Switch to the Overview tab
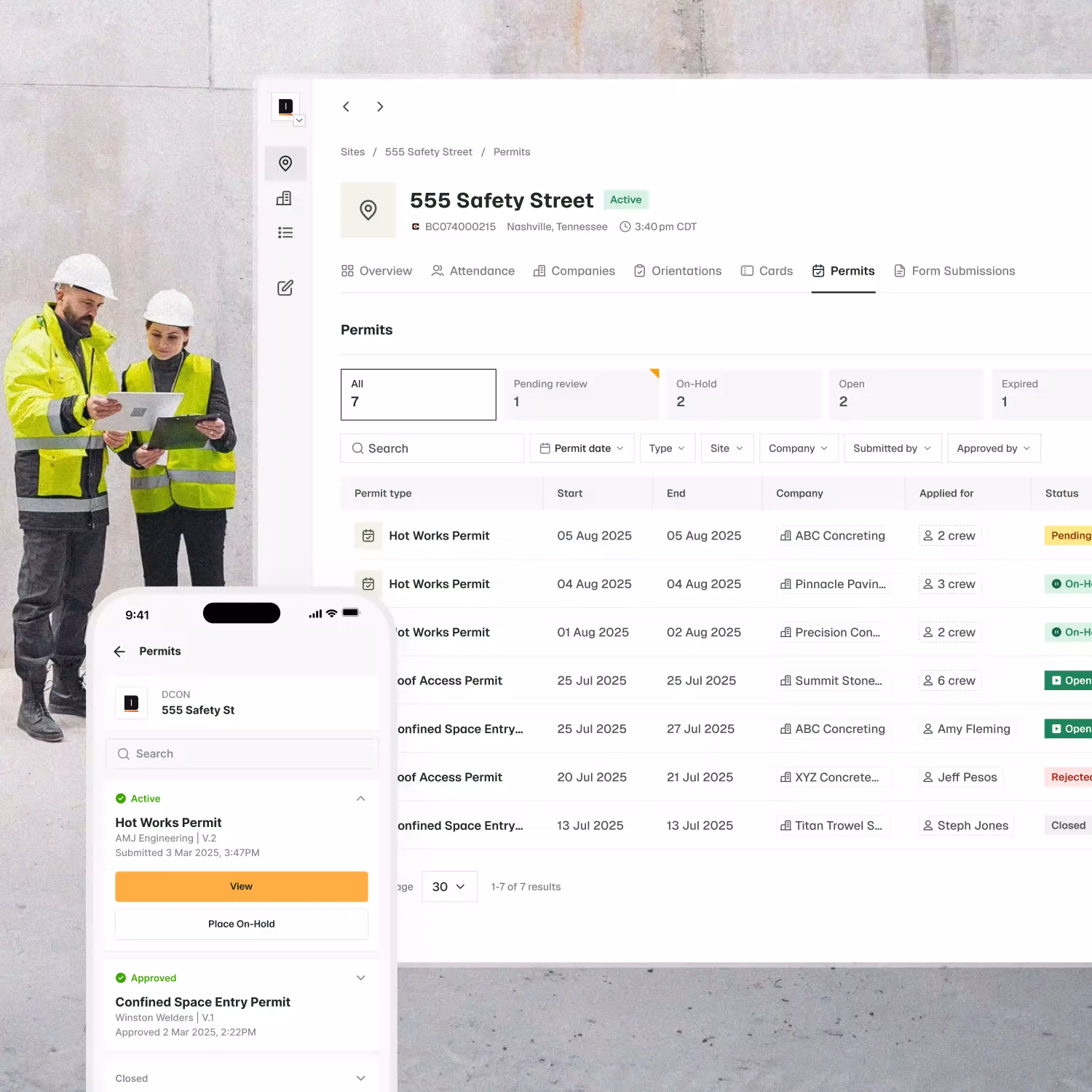The width and height of the screenshot is (1092, 1092). (376, 271)
